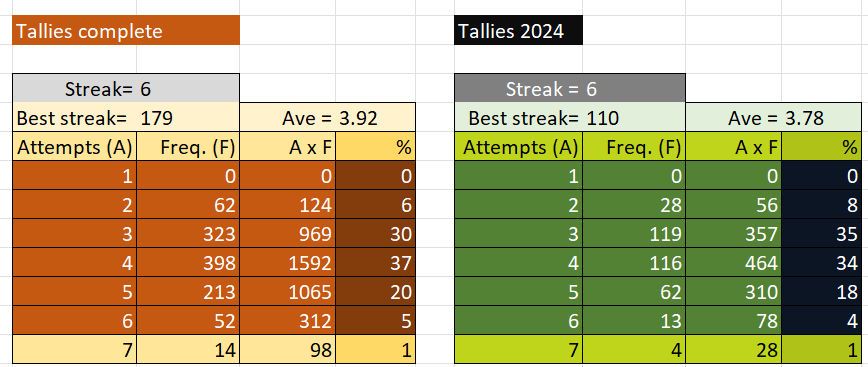Select the cell containing 398
The image size is (868, 367).
188,262
